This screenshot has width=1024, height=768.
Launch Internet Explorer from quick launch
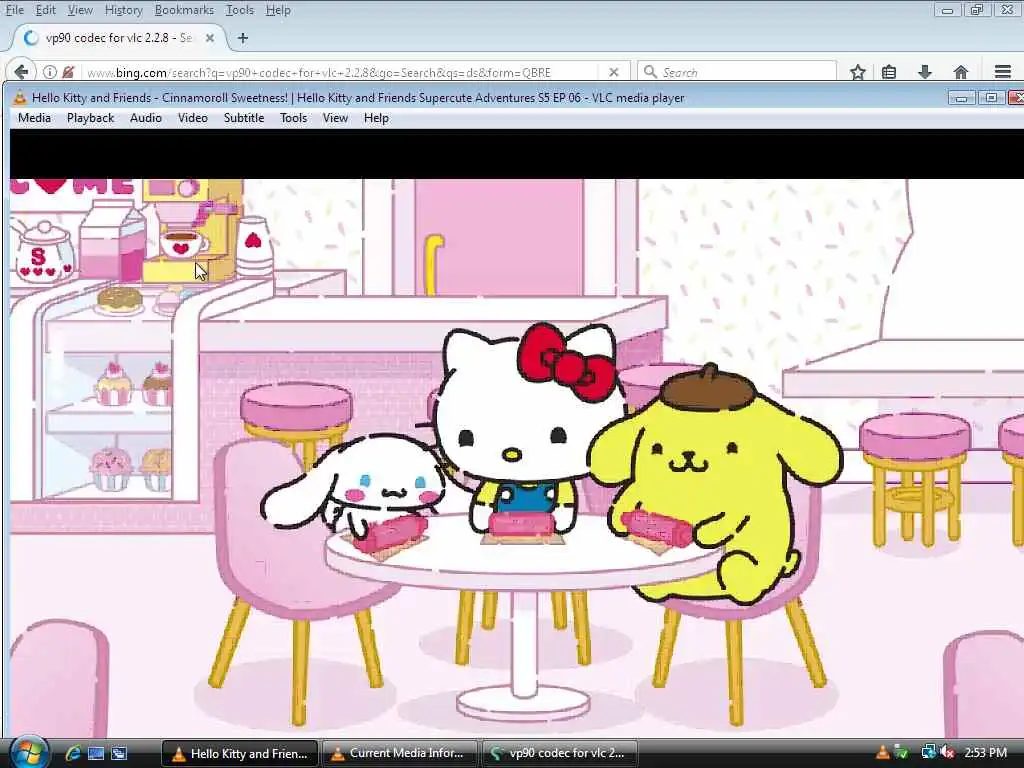72,753
